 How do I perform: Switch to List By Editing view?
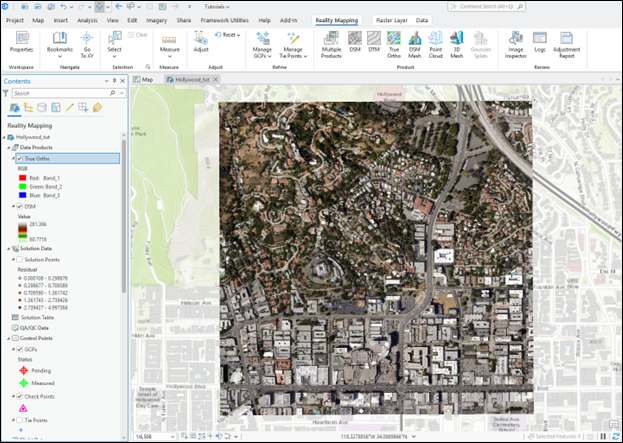pos(70,107)
